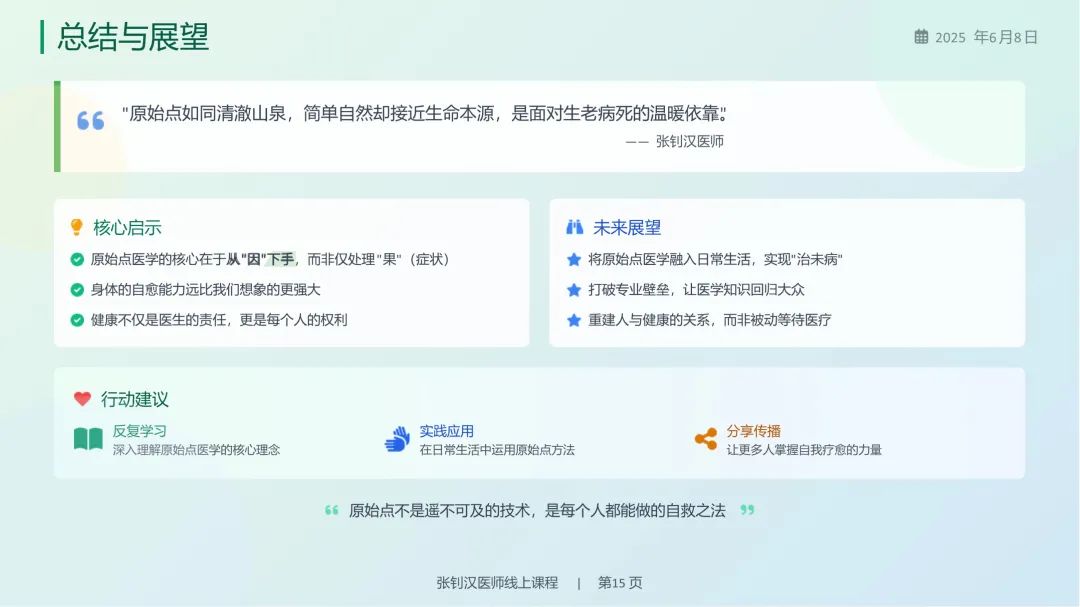The height and width of the screenshot is (607, 1080).
Task: Click the binoculars icon next to 未来展望
Action: pos(574,227)
